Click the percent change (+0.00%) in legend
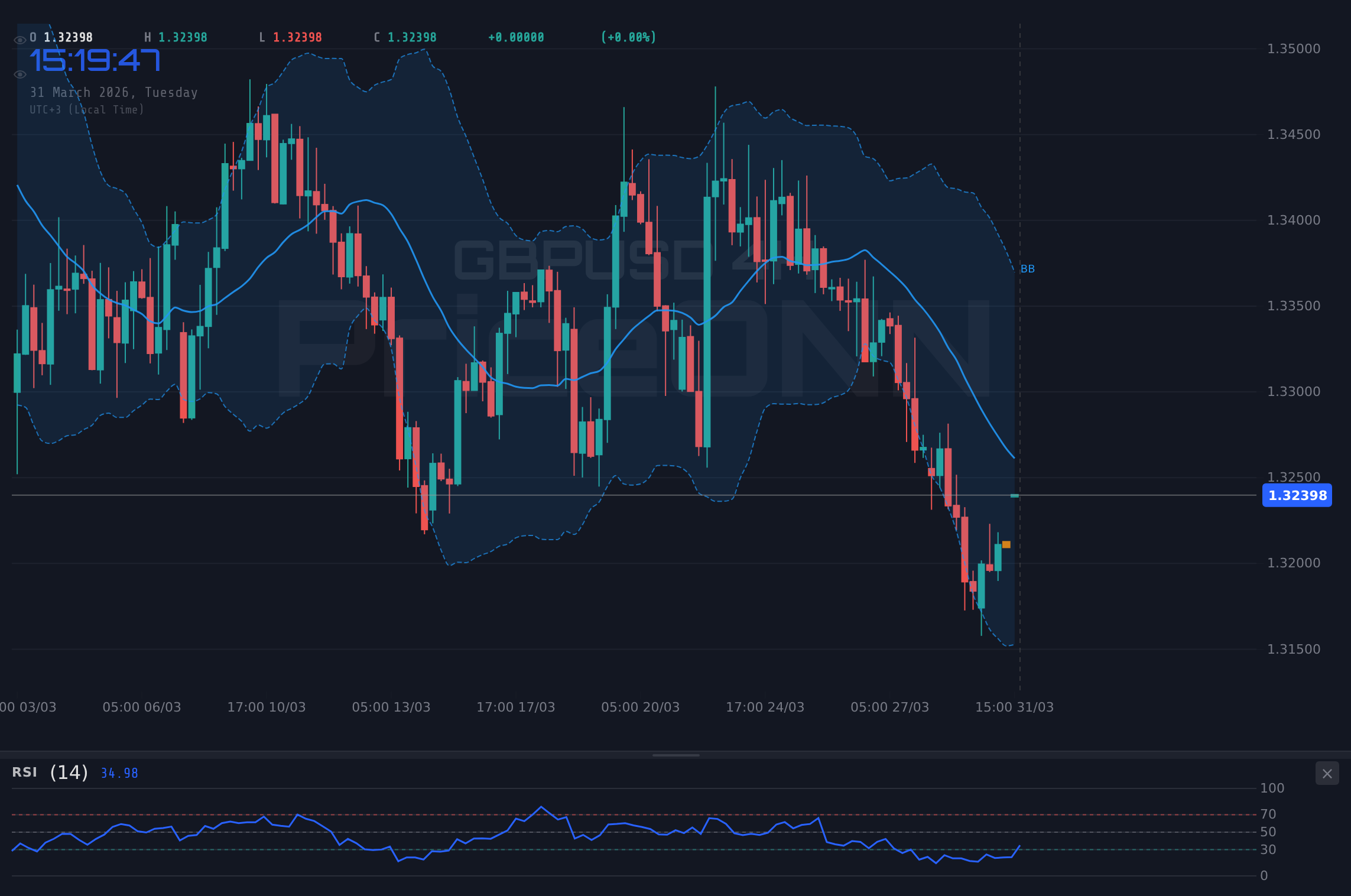The image size is (1351, 896). pyautogui.click(x=628, y=37)
